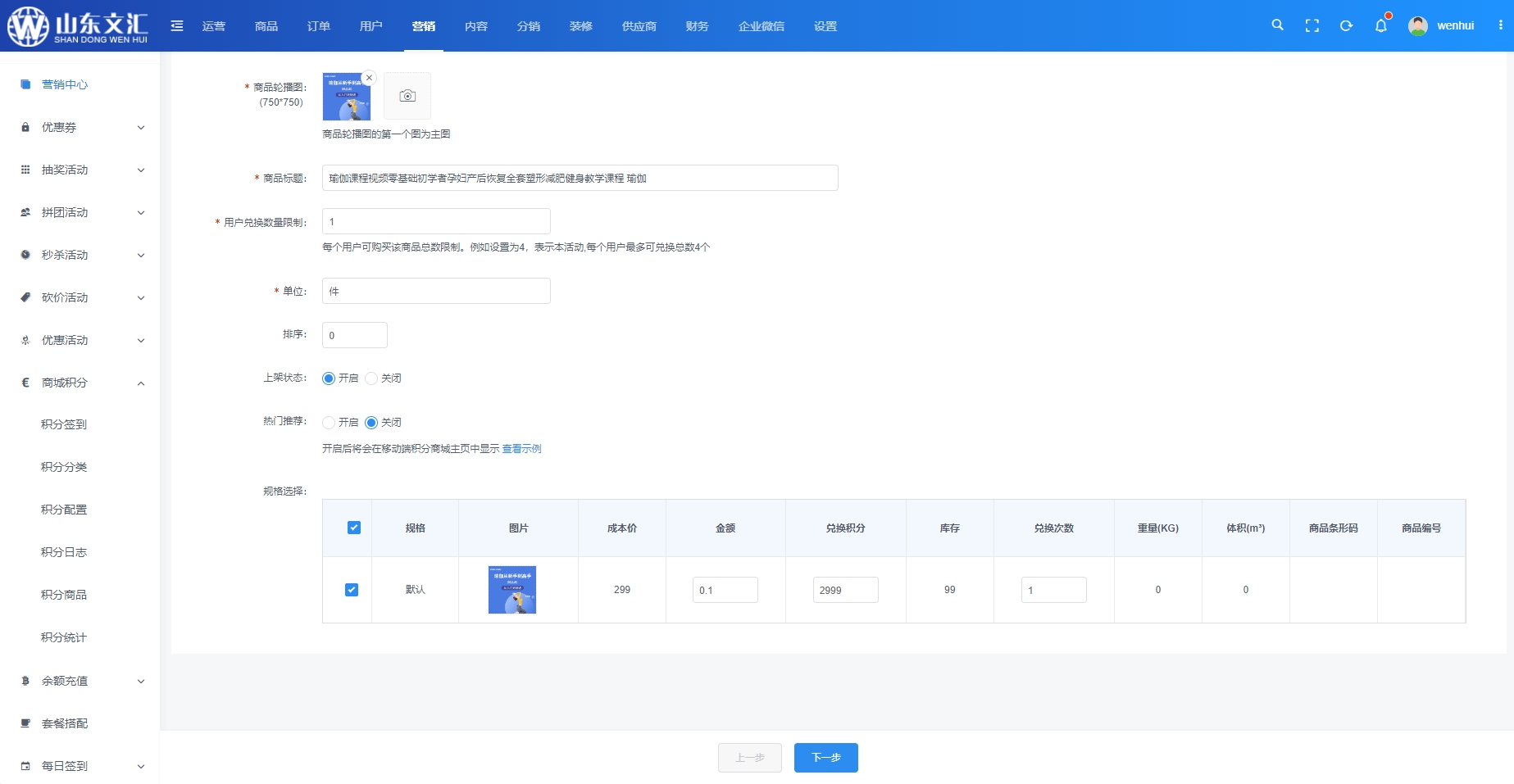Expand the 优惠活动 submenu chevron
The image size is (1514, 784).
(141, 341)
